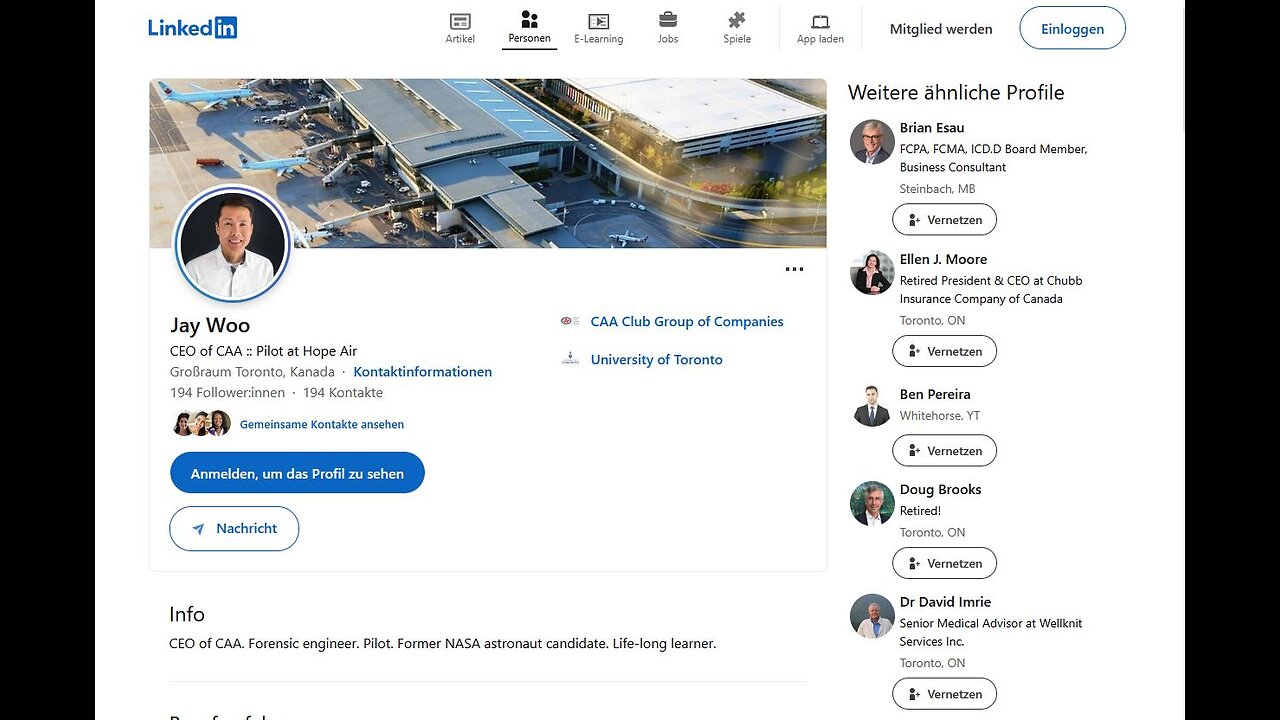Click the Info section heading
The width and height of the screenshot is (1280, 720).
coord(187,614)
